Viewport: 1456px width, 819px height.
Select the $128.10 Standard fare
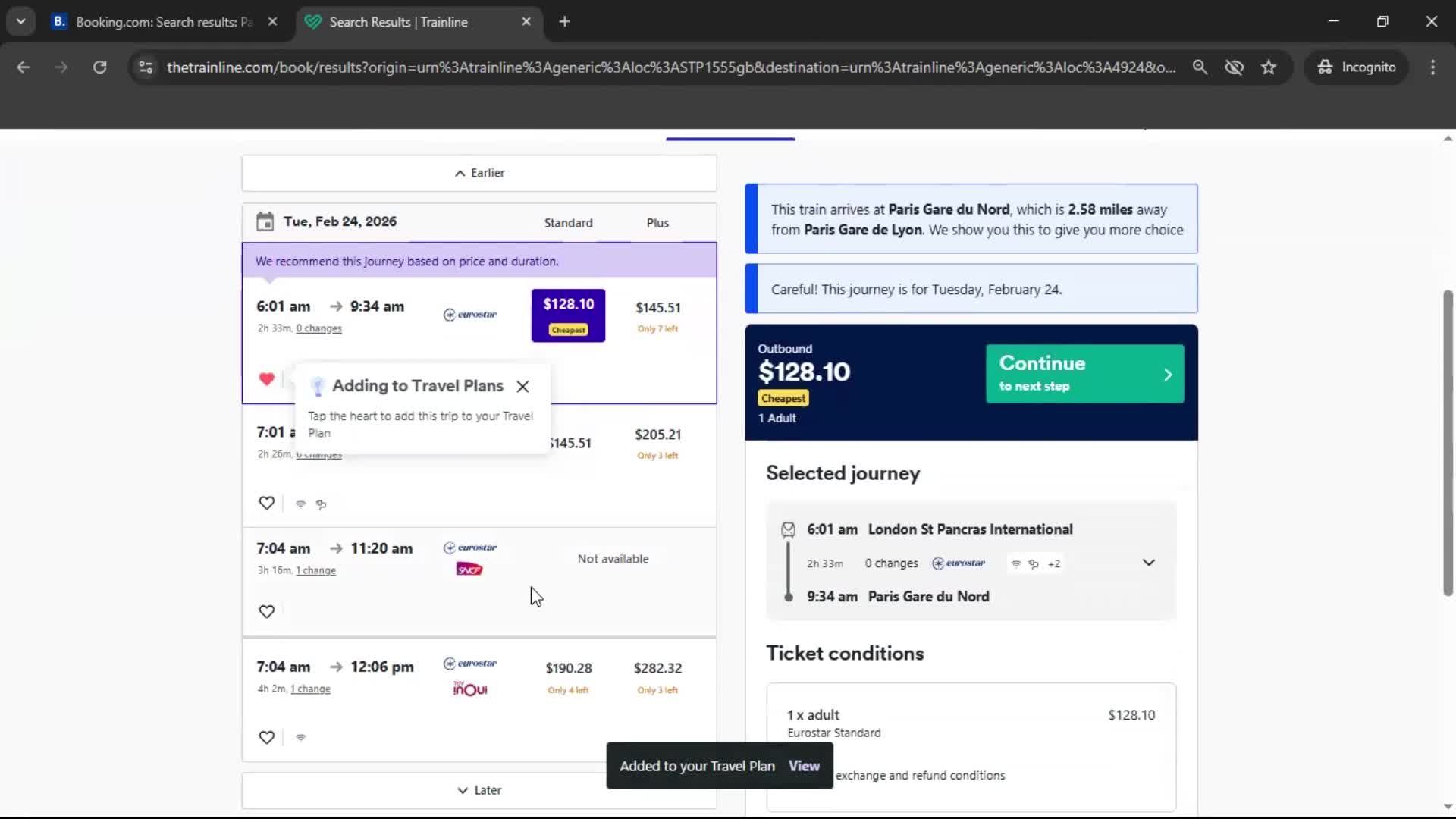[x=568, y=315]
